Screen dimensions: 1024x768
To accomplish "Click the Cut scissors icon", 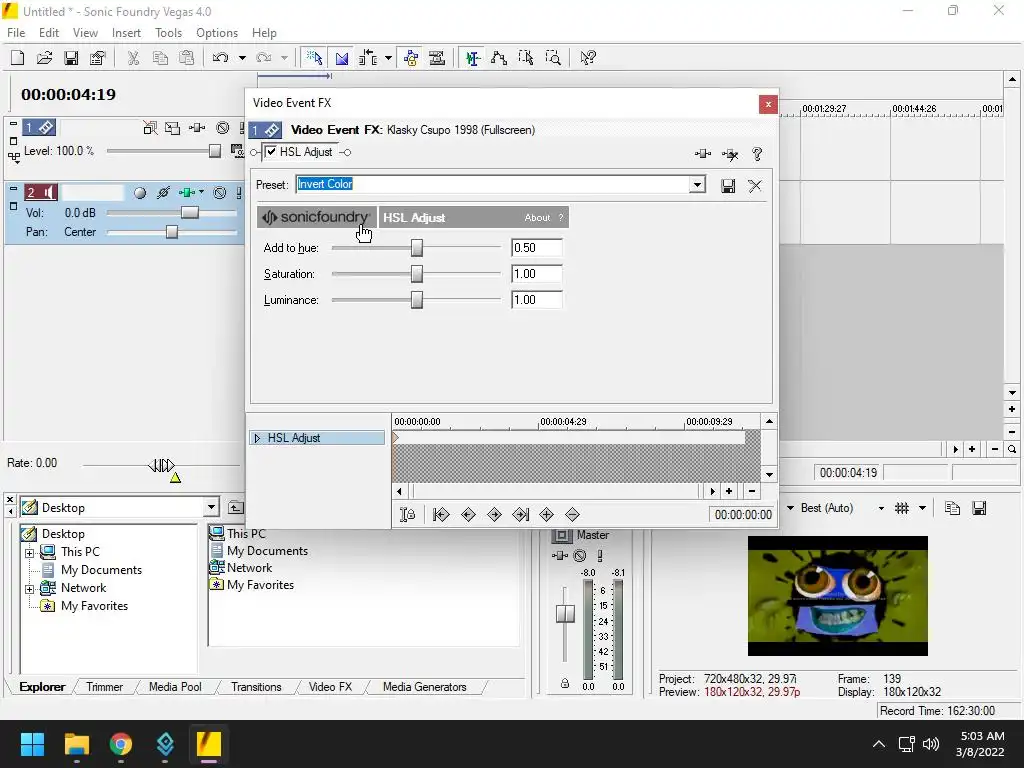I will [x=133, y=58].
